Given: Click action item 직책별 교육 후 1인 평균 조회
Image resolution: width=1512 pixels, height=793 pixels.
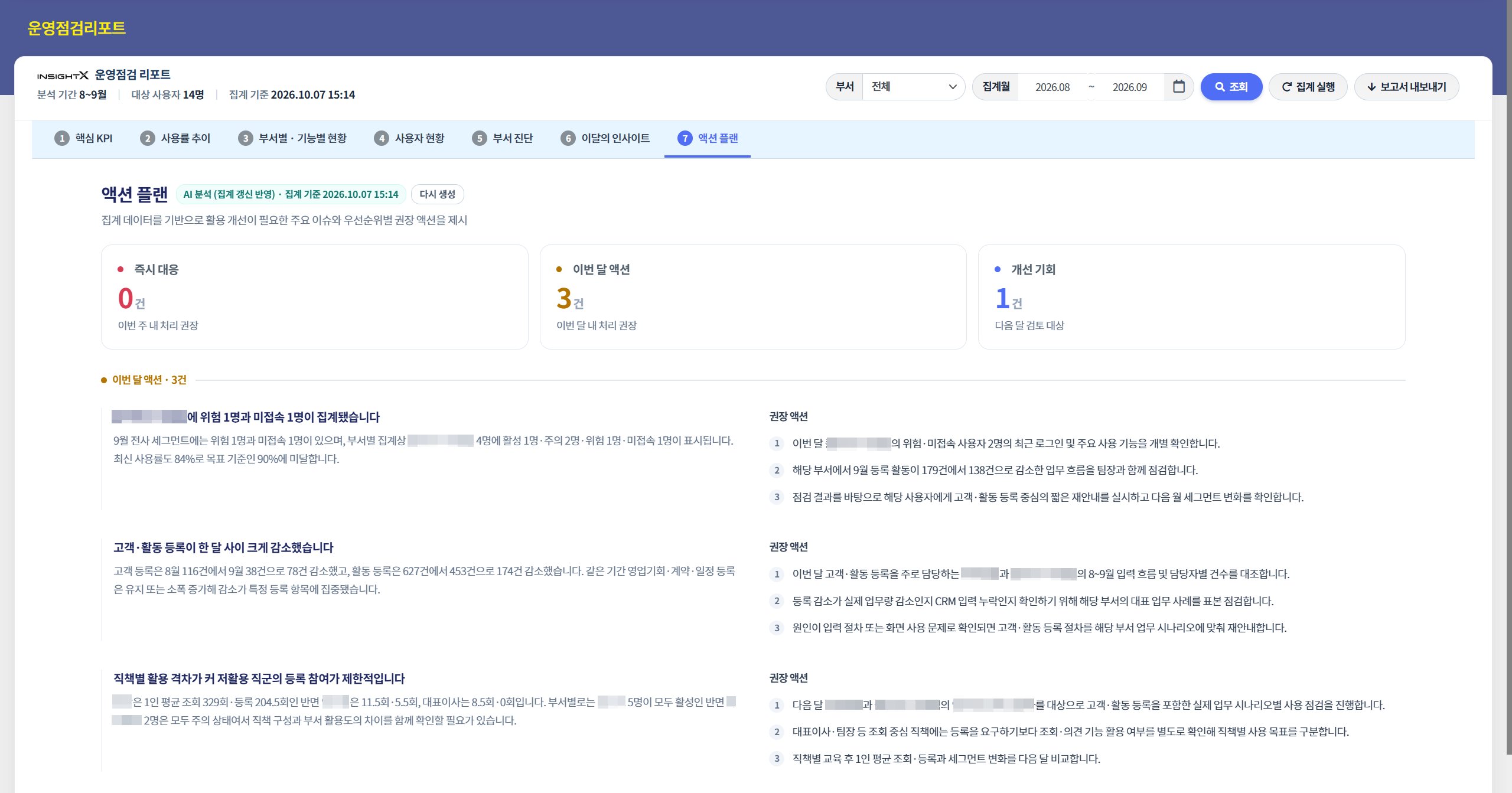Looking at the screenshot, I should 946,759.
